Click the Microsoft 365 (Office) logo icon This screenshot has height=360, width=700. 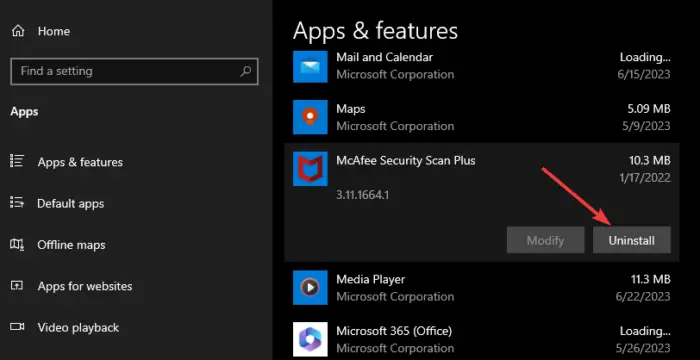click(310, 339)
